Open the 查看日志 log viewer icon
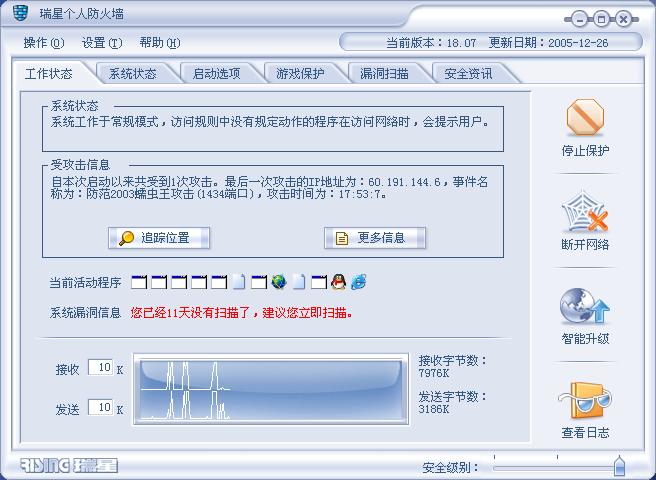This screenshot has height=480, width=656. point(585,400)
